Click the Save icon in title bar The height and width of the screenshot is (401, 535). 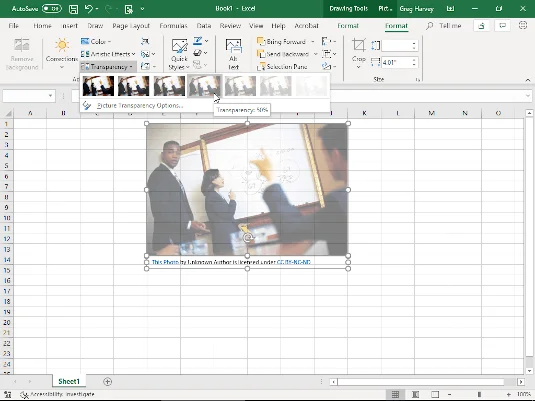tap(73, 9)
